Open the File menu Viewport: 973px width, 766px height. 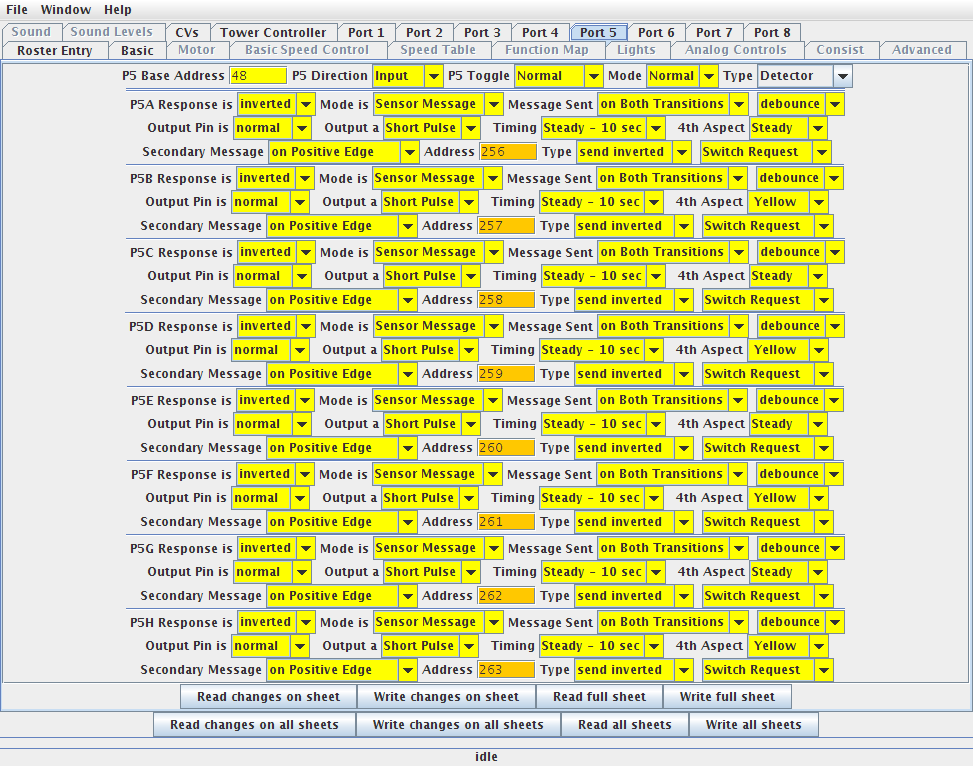pos(17,10)
